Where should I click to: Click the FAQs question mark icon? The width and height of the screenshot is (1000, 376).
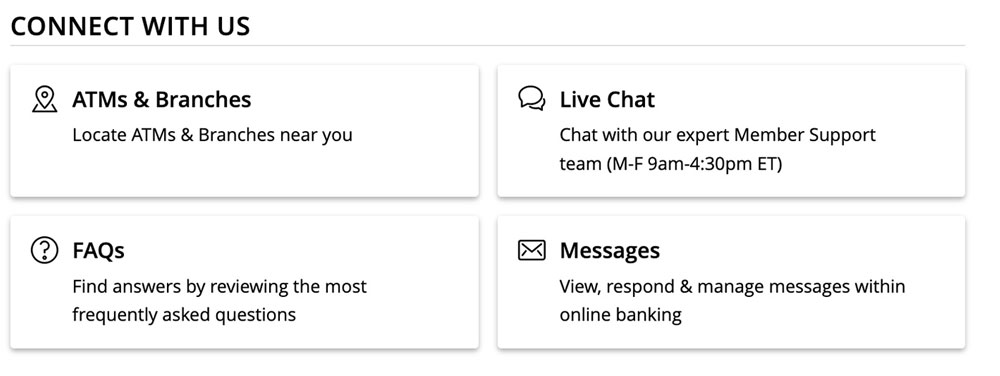(44, 250)
